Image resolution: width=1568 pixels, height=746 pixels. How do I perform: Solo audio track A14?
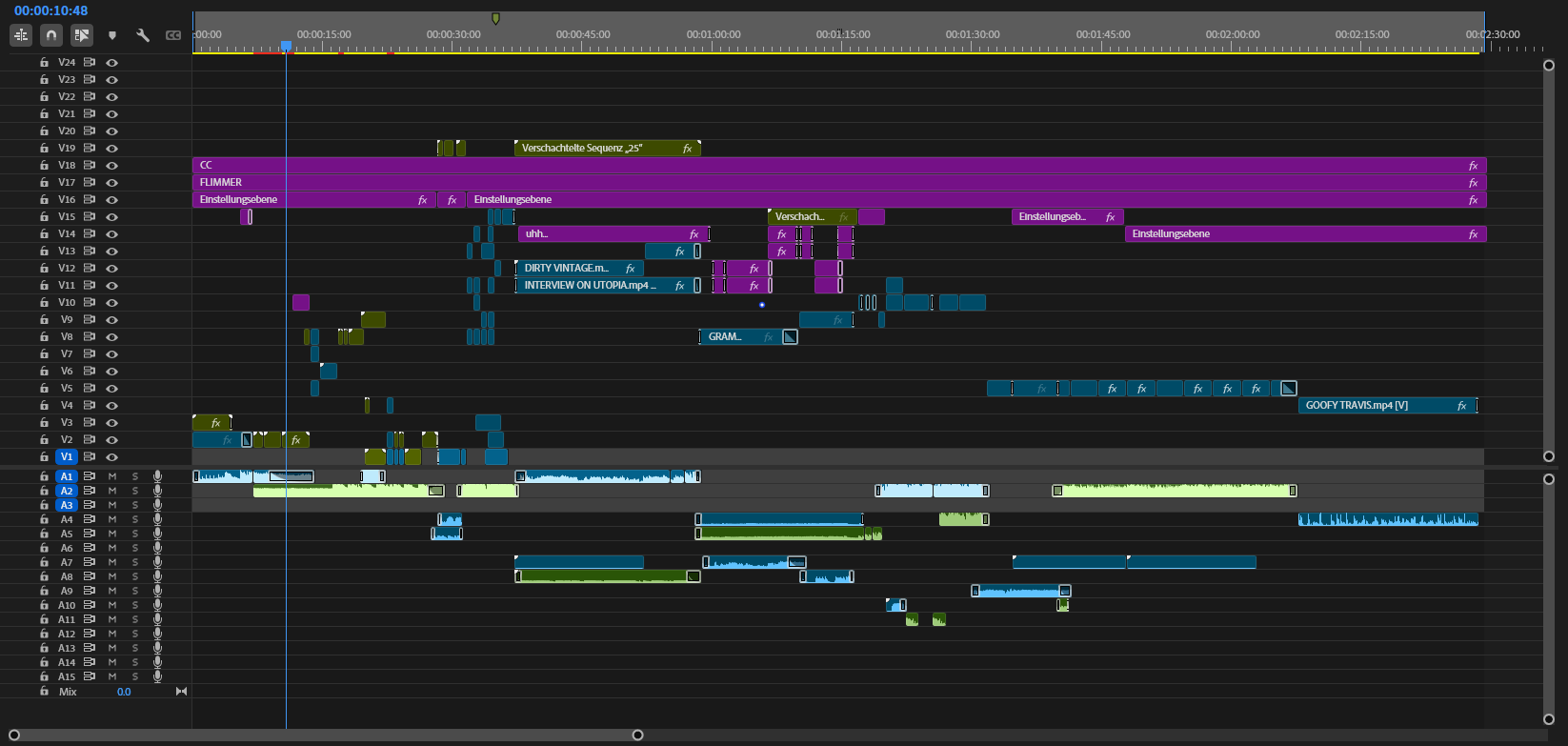[135, 662]
